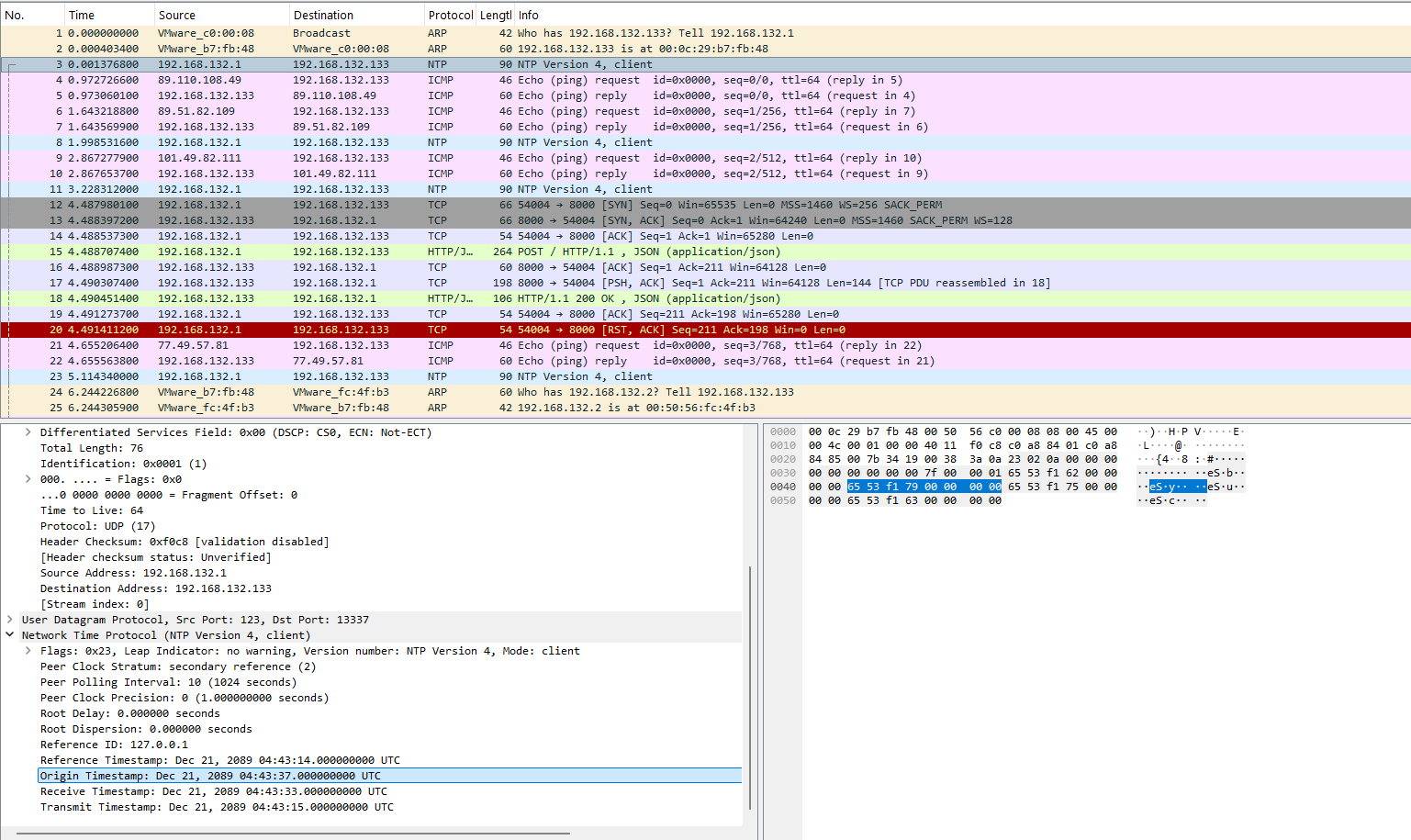Select packet 5 Echo reply to 89.110.108.49

705,95
